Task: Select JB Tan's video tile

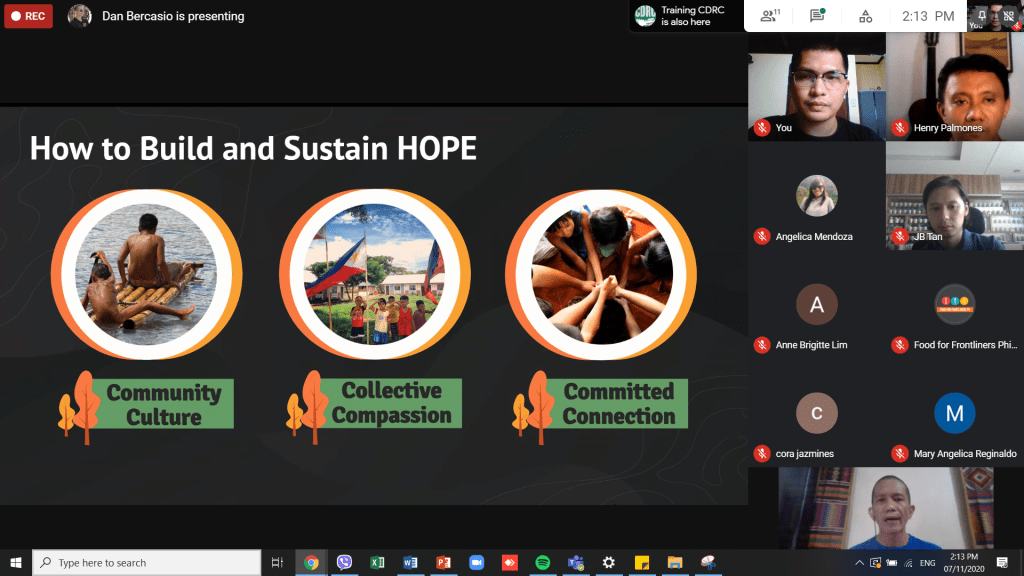Action: click(x=954, y=196)
